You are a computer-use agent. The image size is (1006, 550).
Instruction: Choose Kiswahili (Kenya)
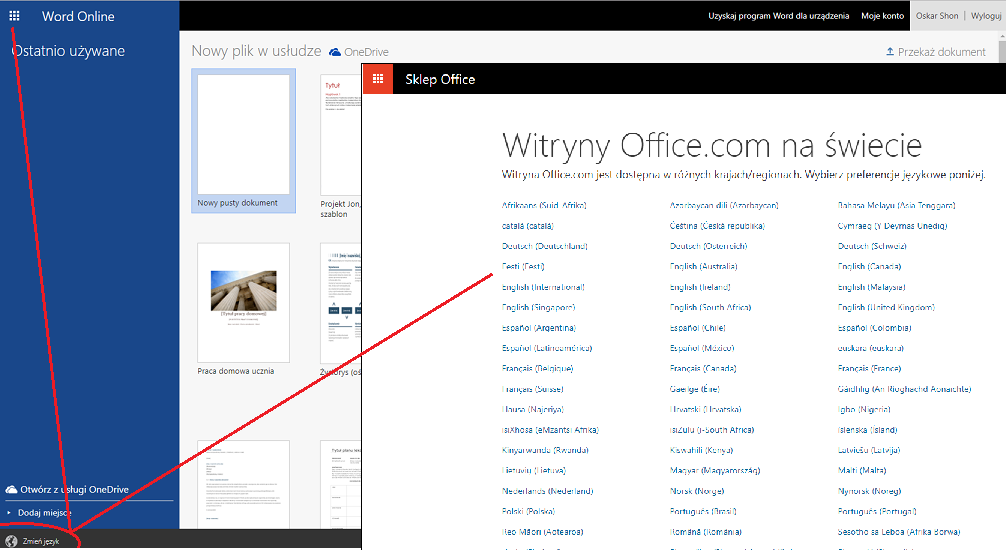point(701,451)
